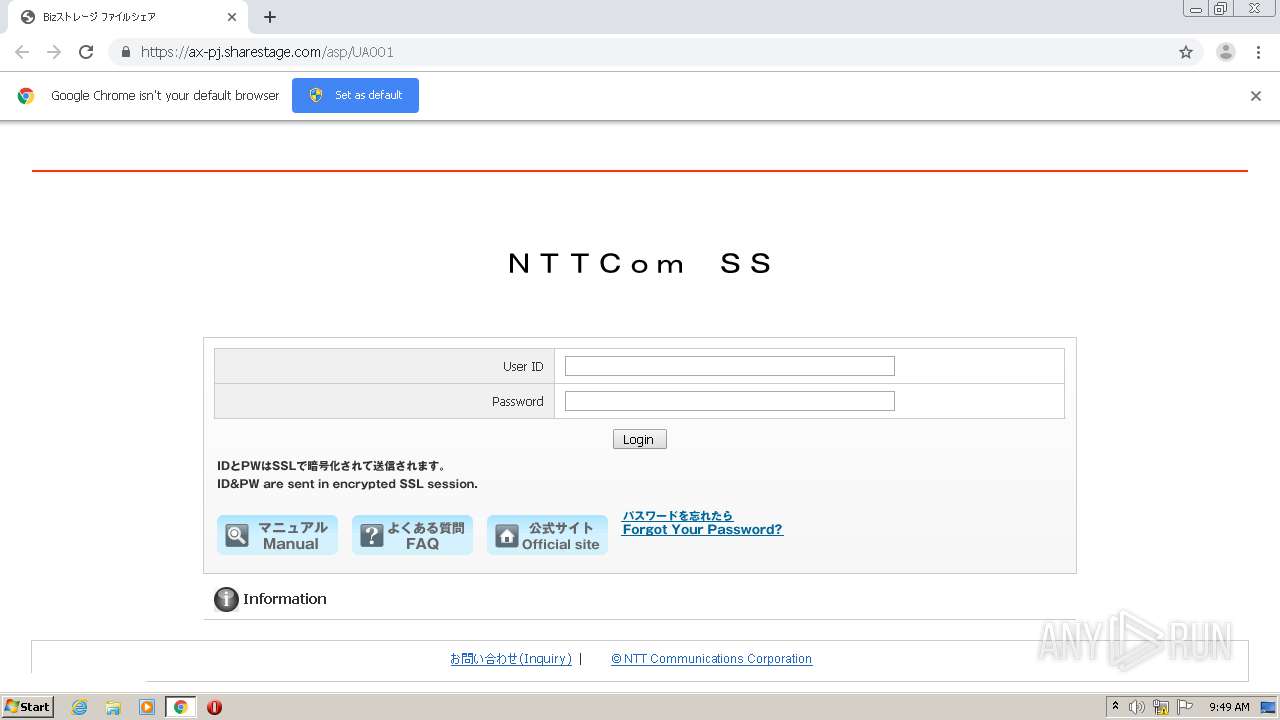Screen dimensions: 1280x720
Task: Click the Password label
Action: [518, 402]
